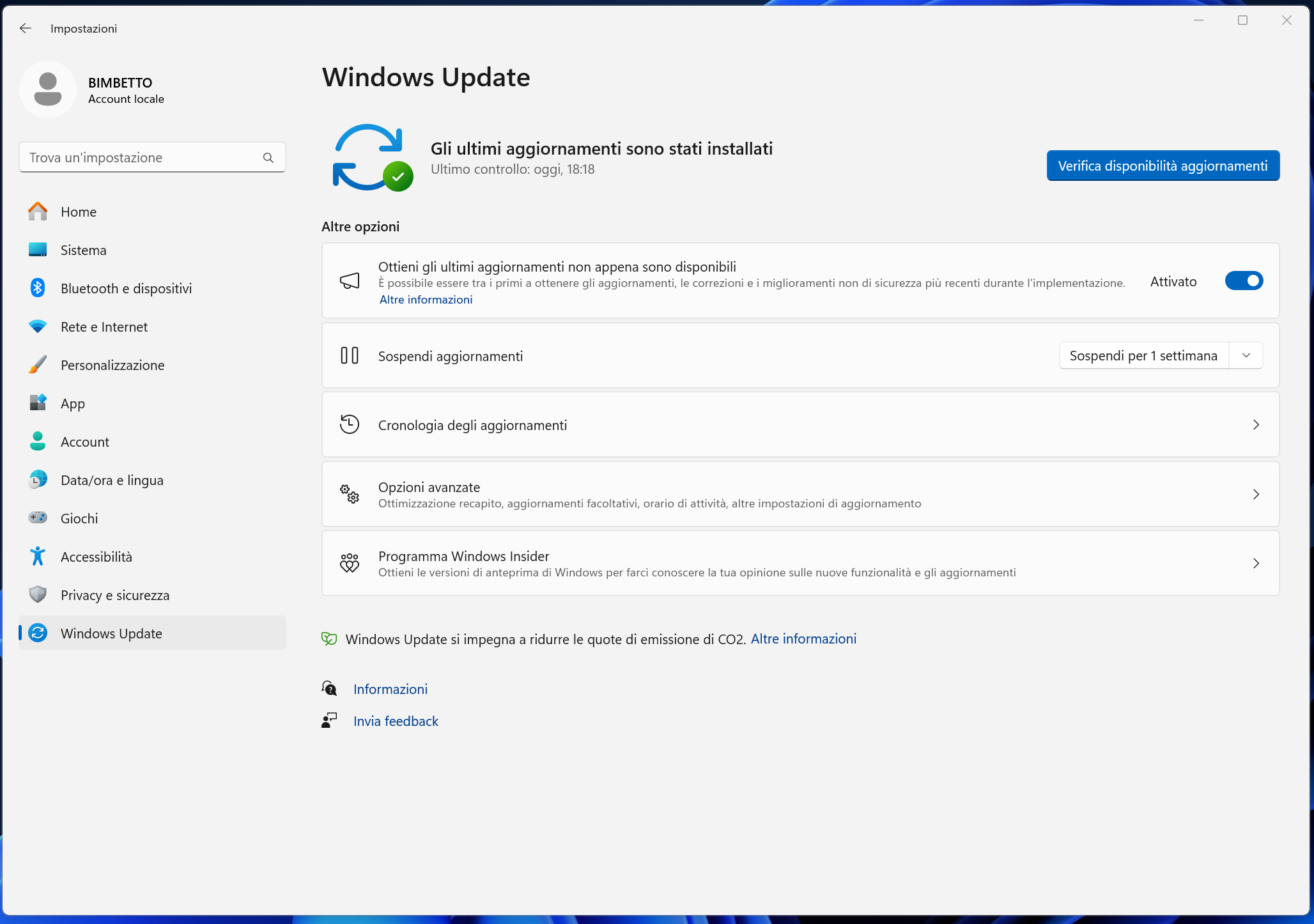
Task: Click the Giochi controller icon
Action: 38,518
